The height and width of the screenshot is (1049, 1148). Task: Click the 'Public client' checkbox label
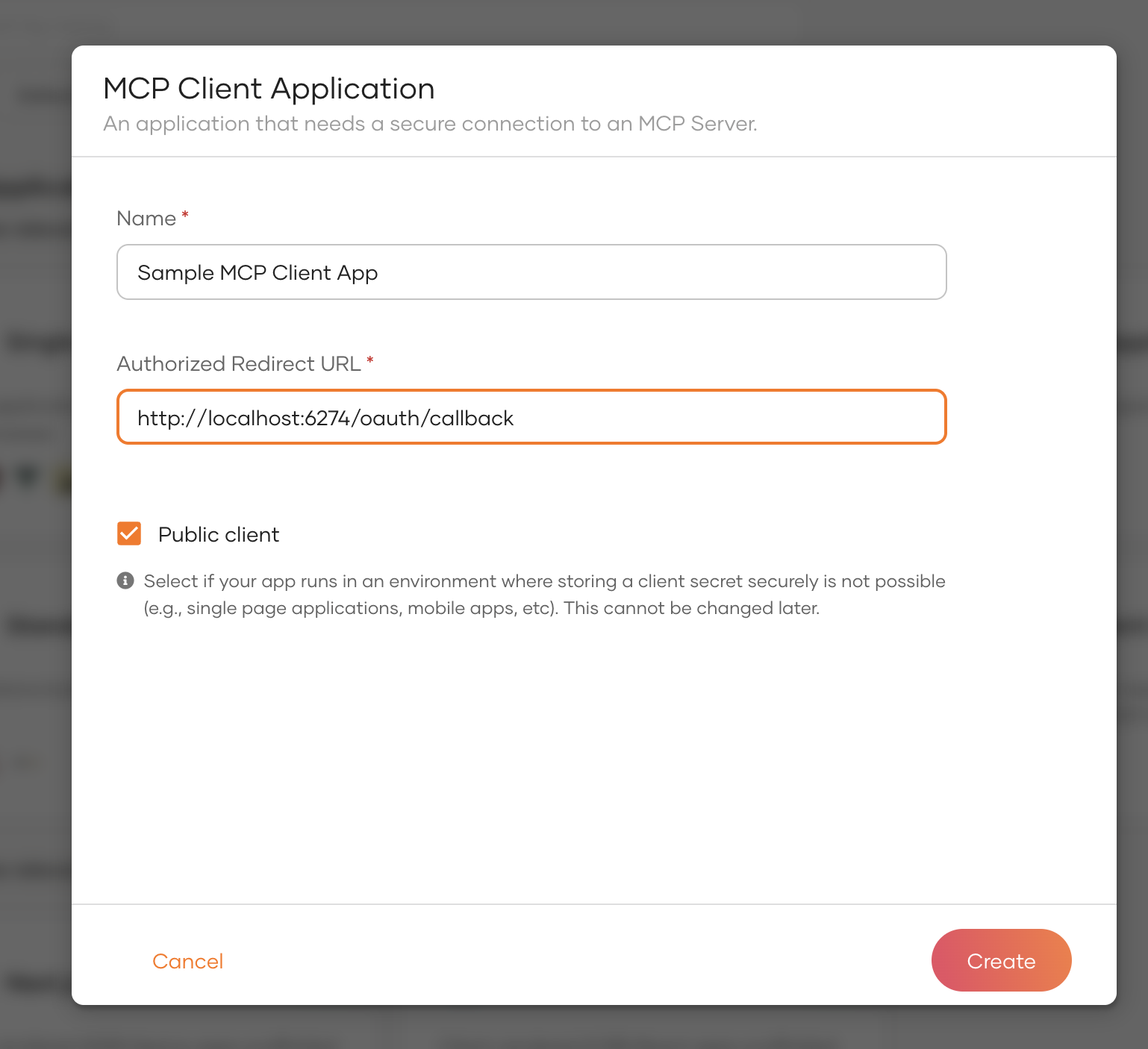(218, 535)
